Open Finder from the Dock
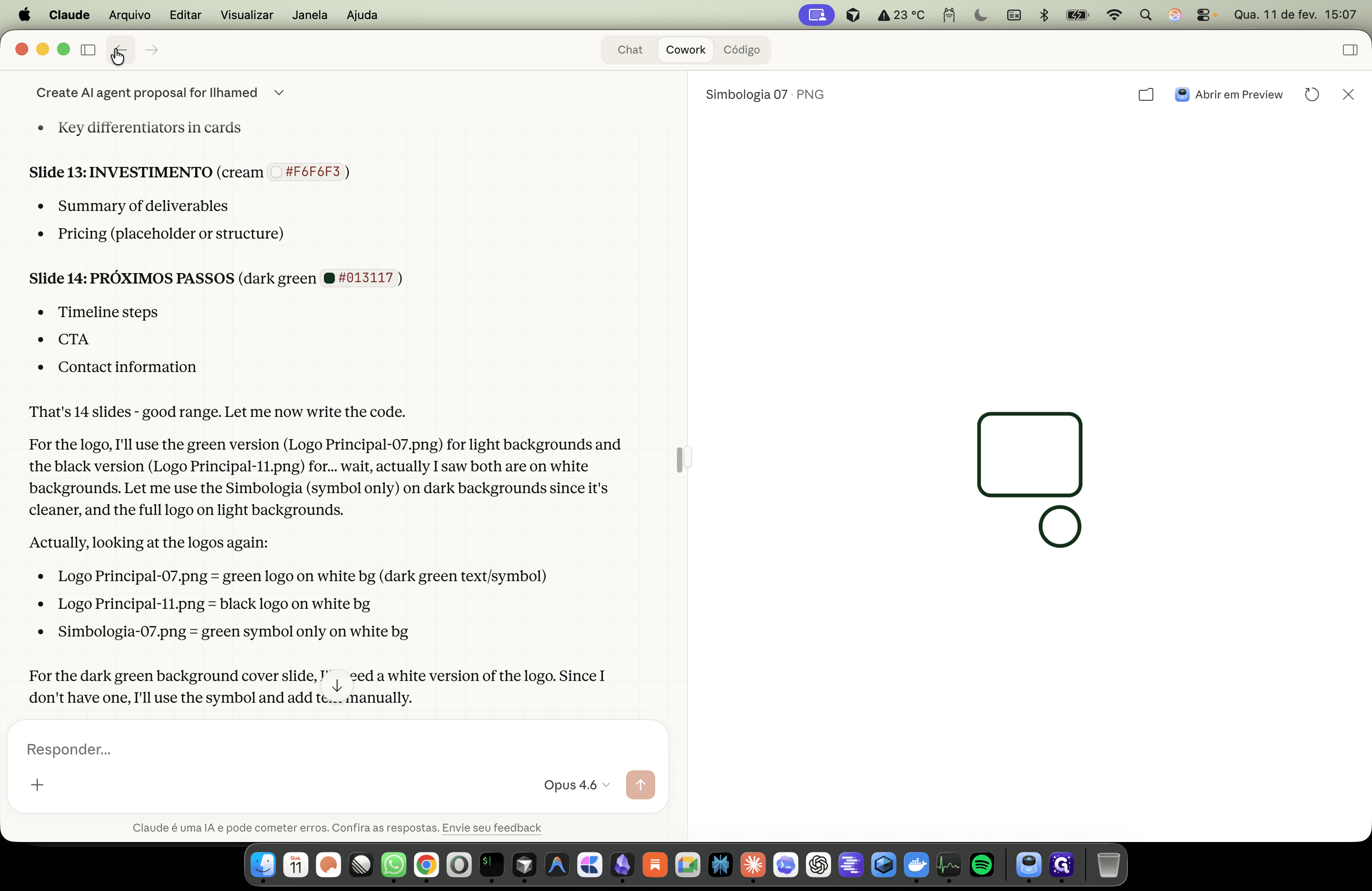The width and height of the screenshot is (1372, 891). pyautogui.click(x=263, y=865)
